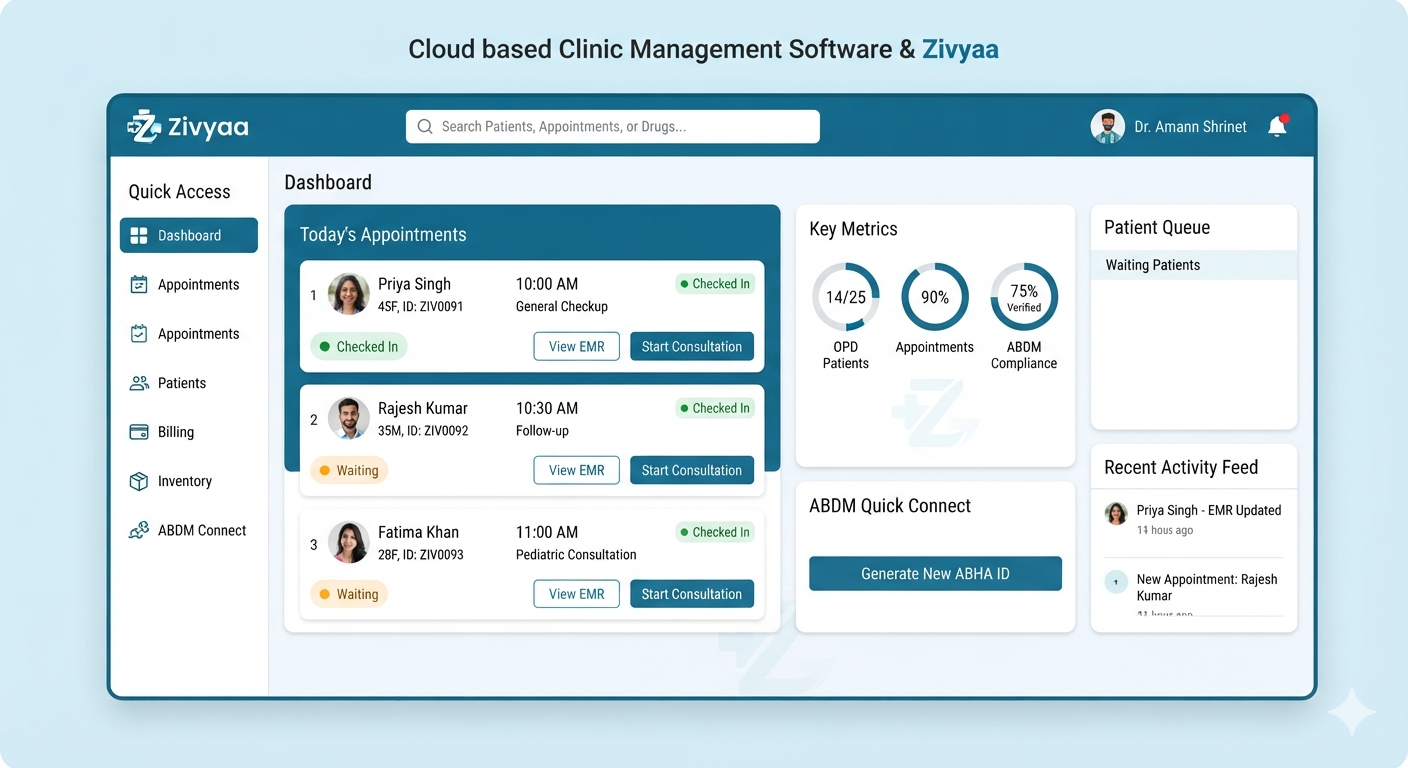The height and width of the screenshot is (768, 1408).
Task: Click the '11:00 AM' appointment time
Action: click(x=547, y=532)
